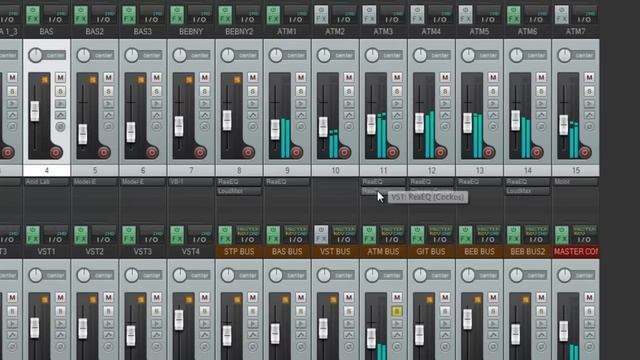Click the phase invert button on ATM1

pos(301,127)
